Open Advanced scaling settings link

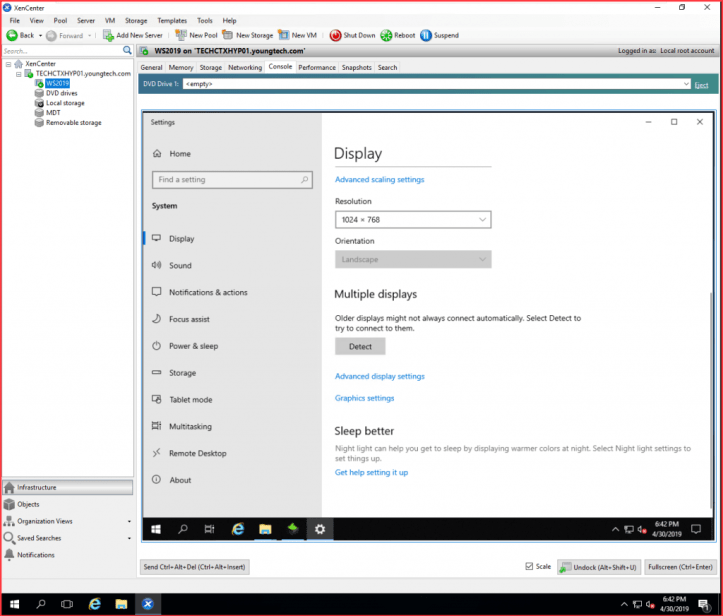tap(379, 179)
